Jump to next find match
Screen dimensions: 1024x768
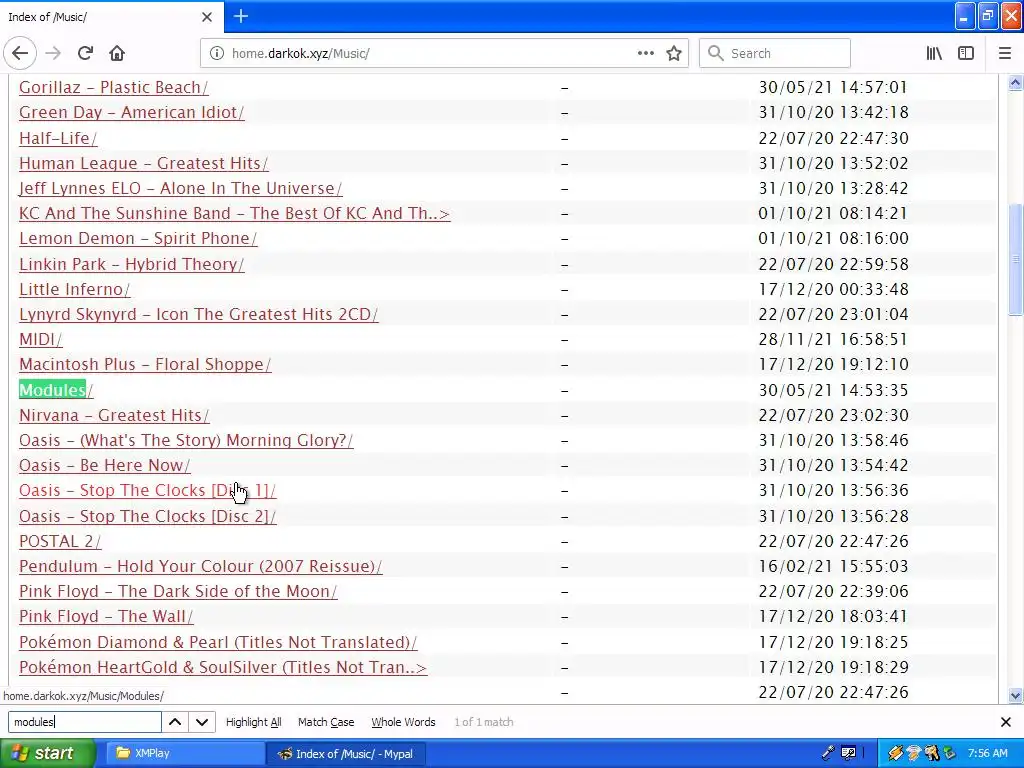[202, 722]
